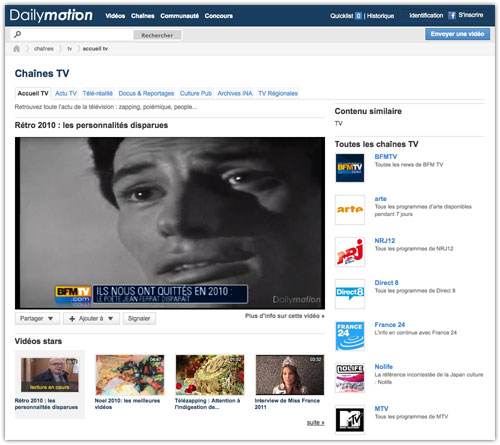Expand the Ajouter à dropdown

[91, 318]
